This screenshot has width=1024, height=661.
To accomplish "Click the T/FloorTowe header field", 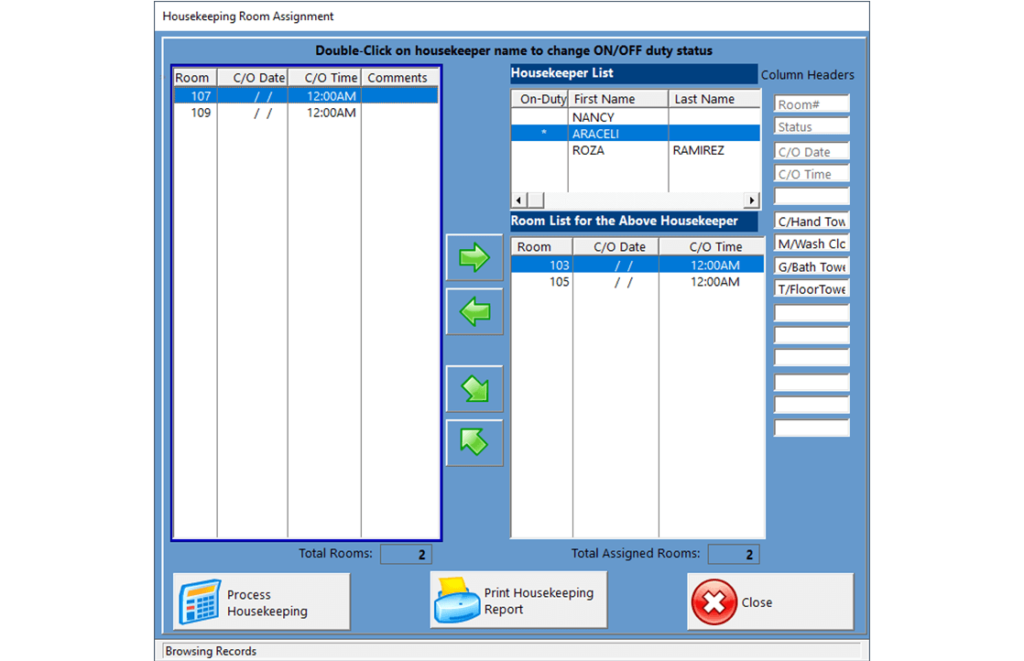I will click(811, 289).
